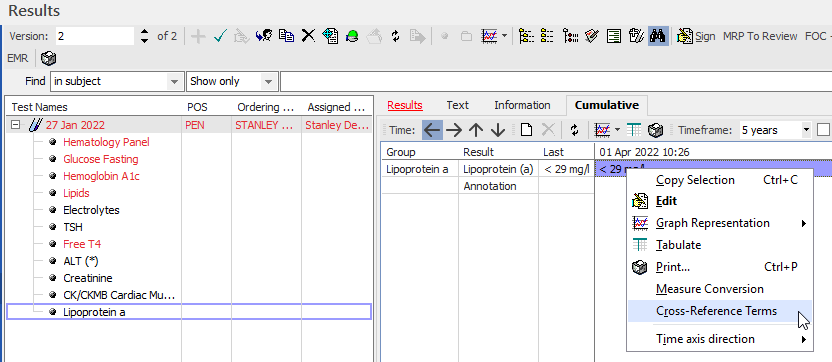The width and height of the screenshot is (832, 362).
Task: Collapse the 27 Jan 2022 tree node
Action: (15, 125)
